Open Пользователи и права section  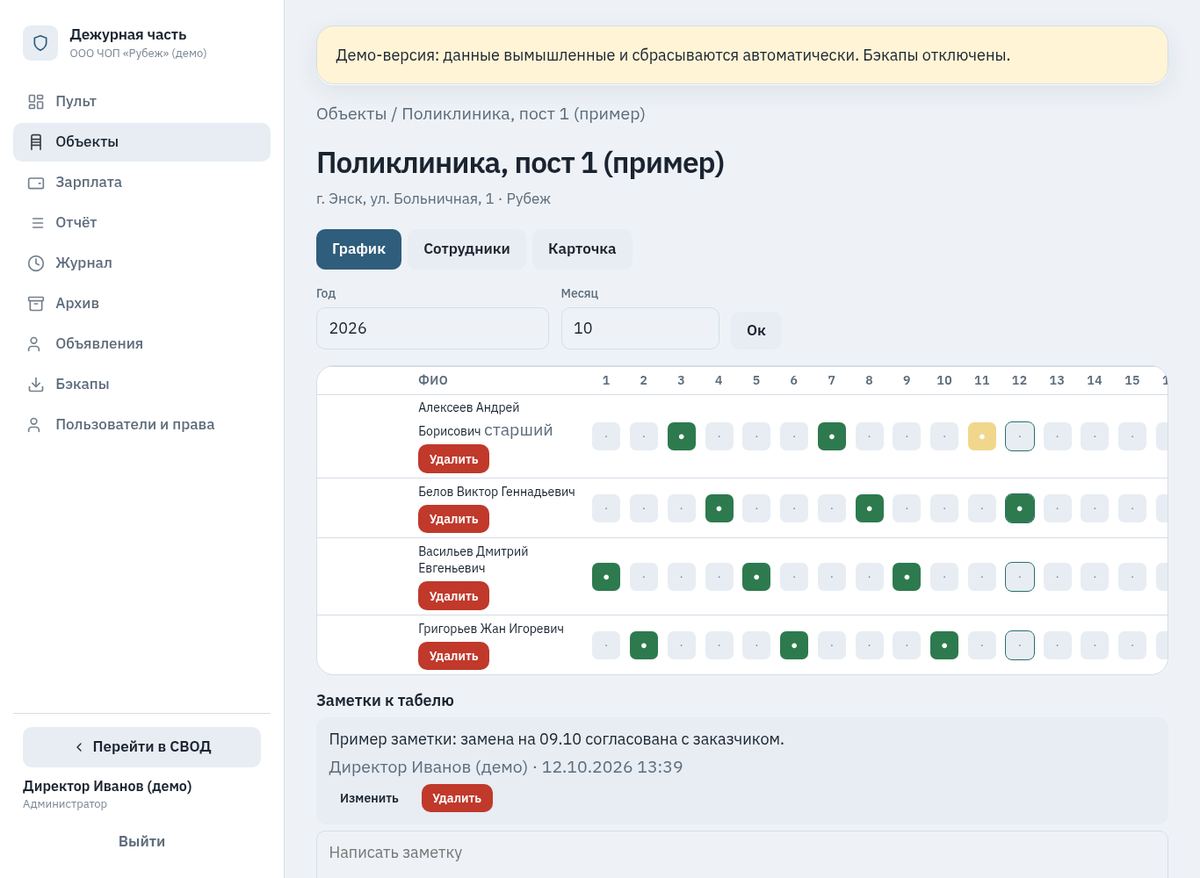point(142,425)
